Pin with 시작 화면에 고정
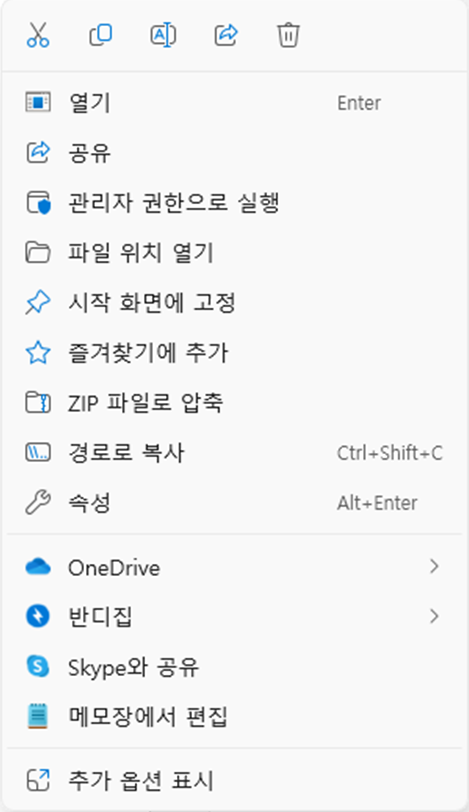 pyautogui.click(x=234, y=302)
